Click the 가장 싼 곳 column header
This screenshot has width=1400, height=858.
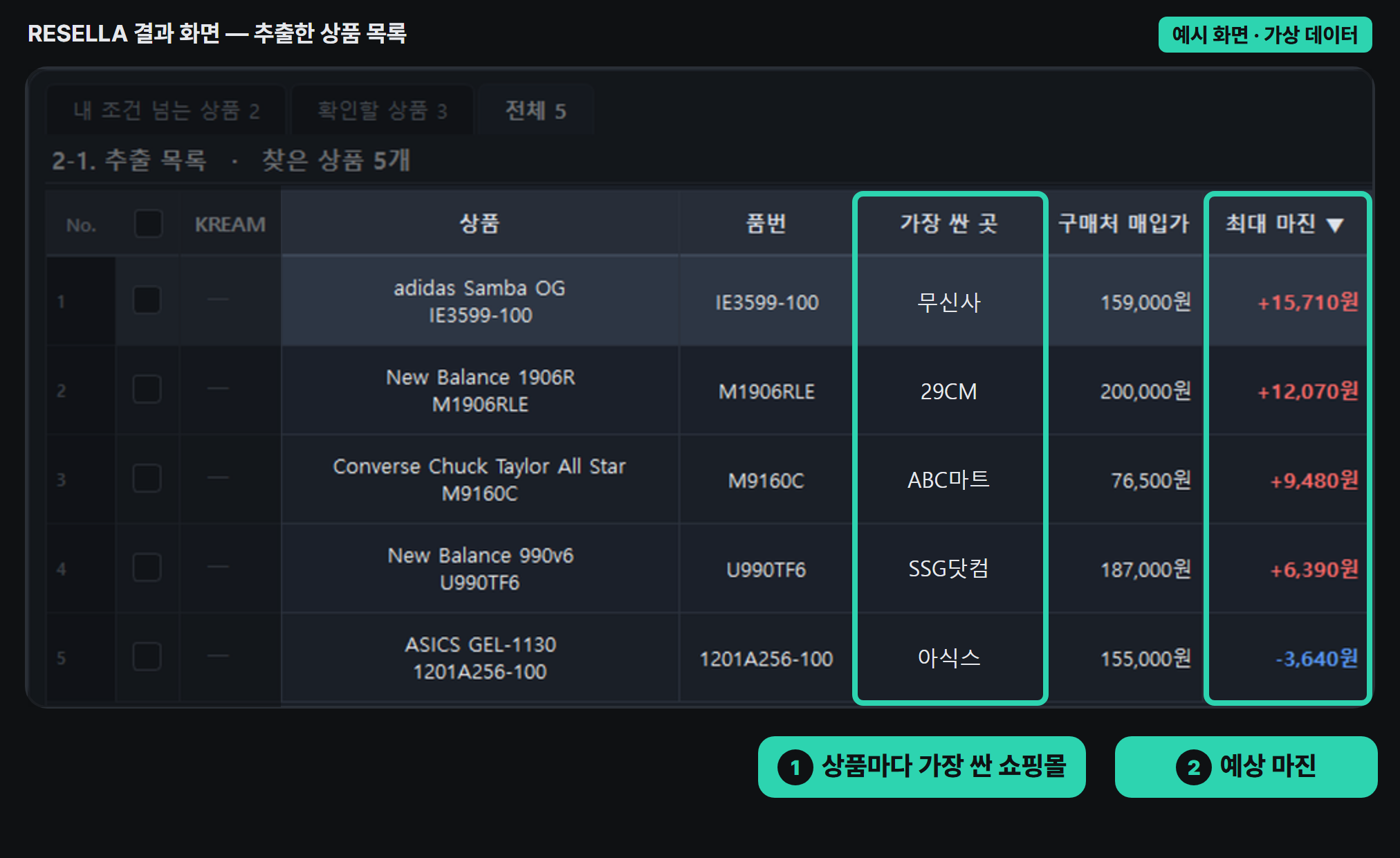(x=950, y=224)
